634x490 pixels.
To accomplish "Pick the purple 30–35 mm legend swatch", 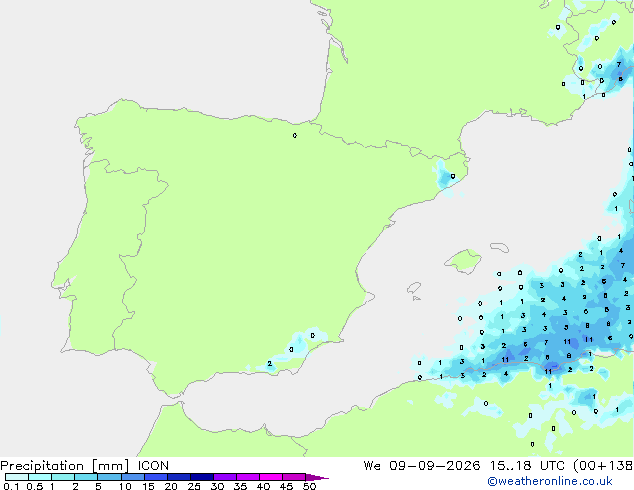I will (x=225, y=477).
